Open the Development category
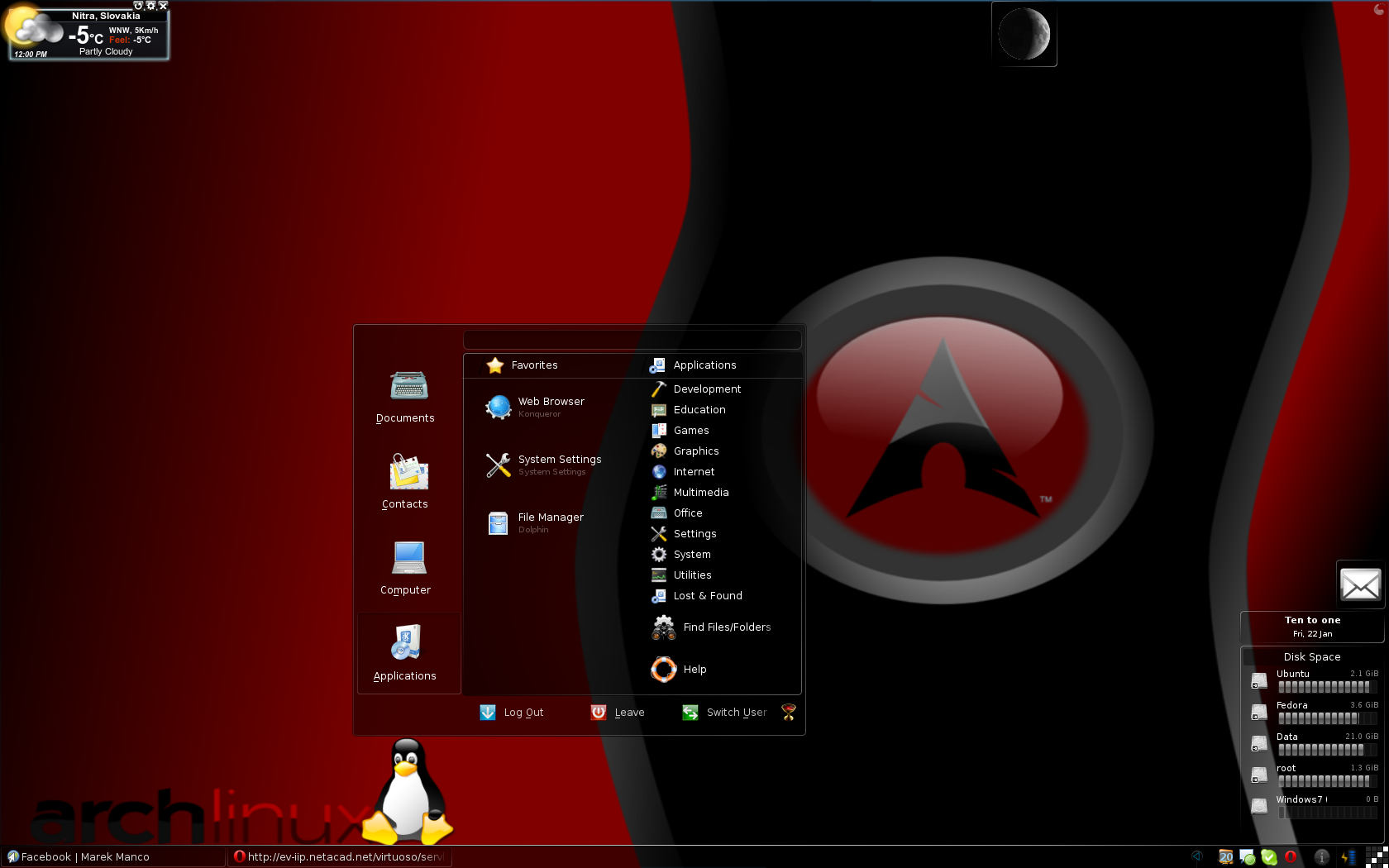1389x868 pixels. coord(696,389)
